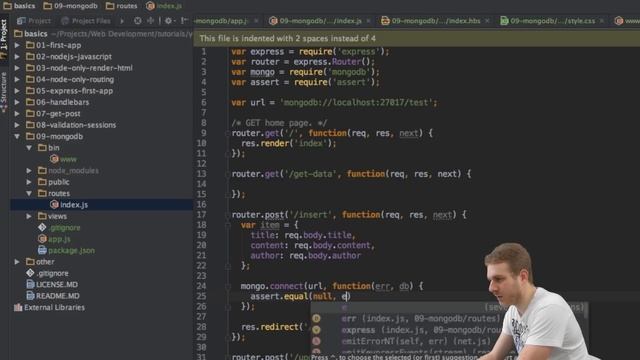
Task: Open the 09-mongodb breadcrumb in navigation bar
Action: (x=71, y=6)
